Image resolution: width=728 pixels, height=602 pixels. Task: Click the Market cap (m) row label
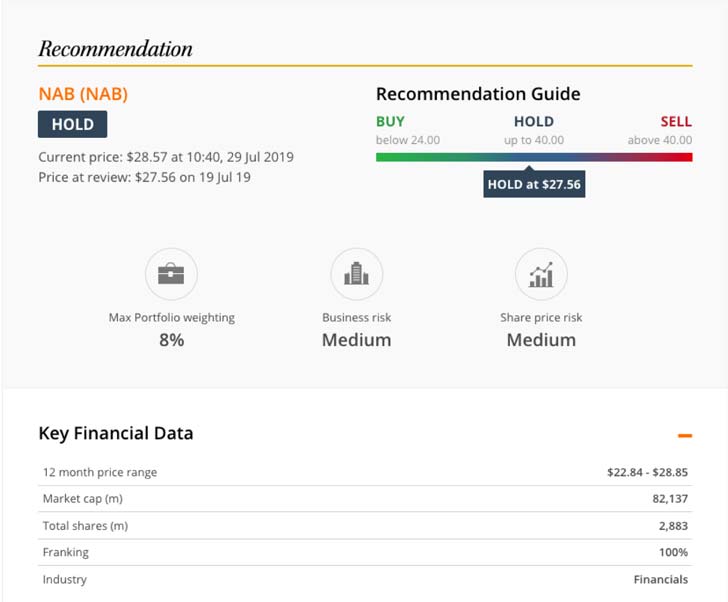tap(83, 499)
